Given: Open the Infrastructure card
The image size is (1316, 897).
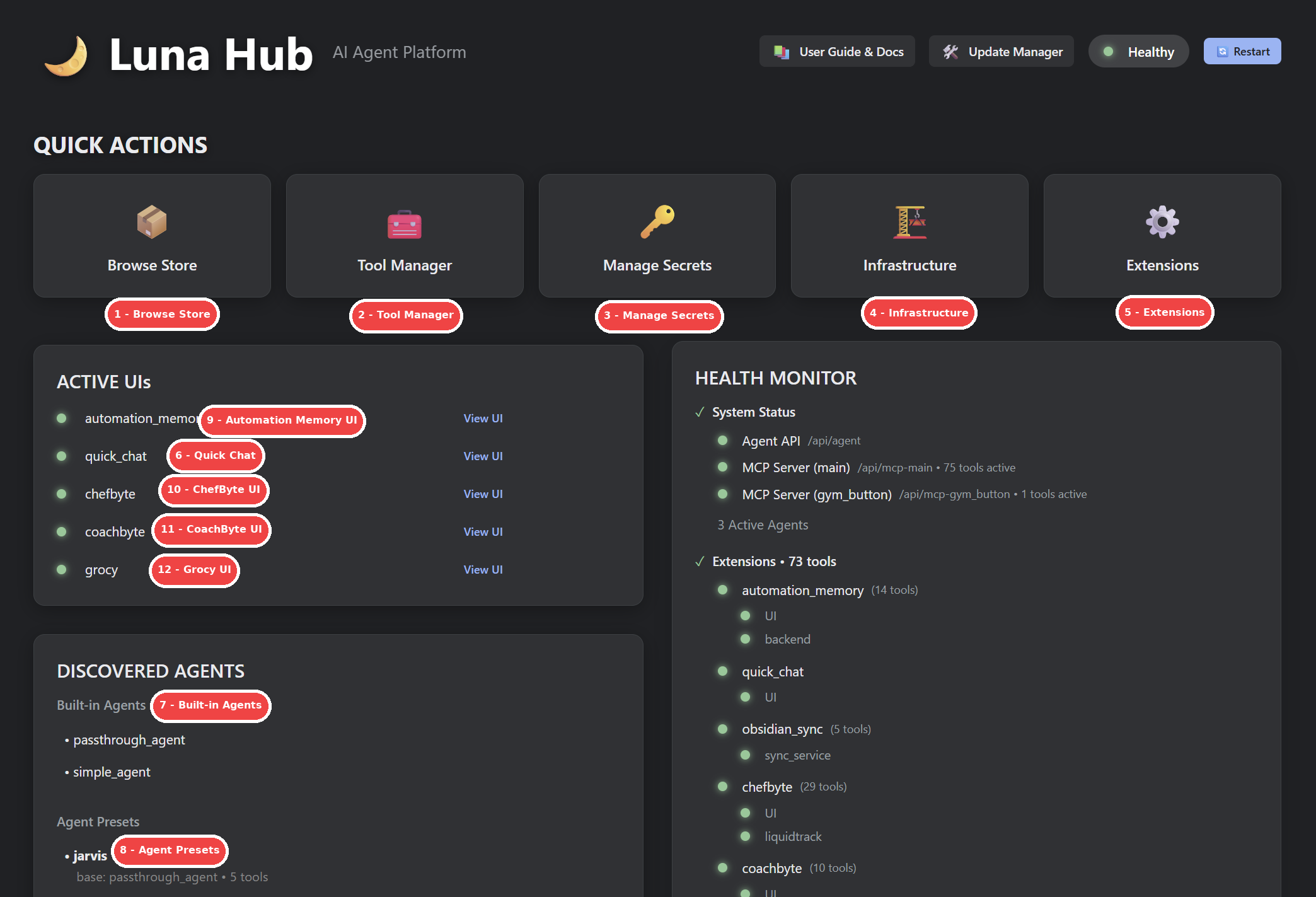Looking at the screenshot, I should pyautogui.click(x=910, y=236).
